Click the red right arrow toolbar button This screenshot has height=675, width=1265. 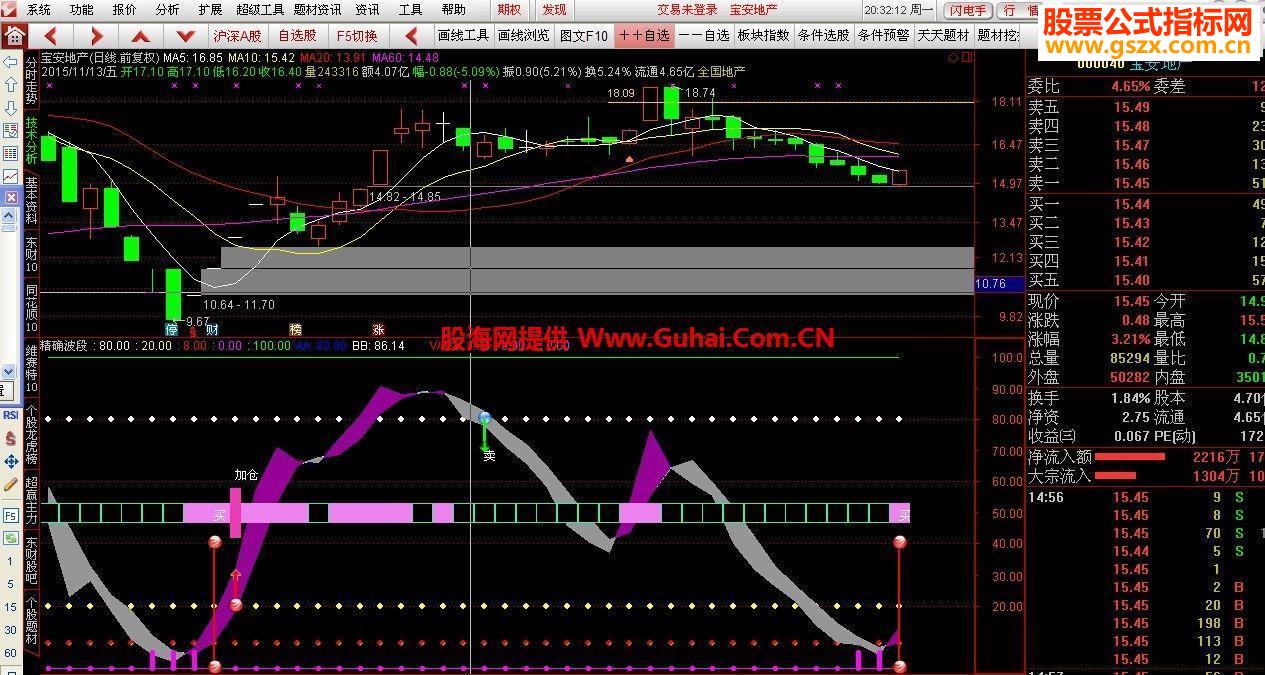point(99,35)
